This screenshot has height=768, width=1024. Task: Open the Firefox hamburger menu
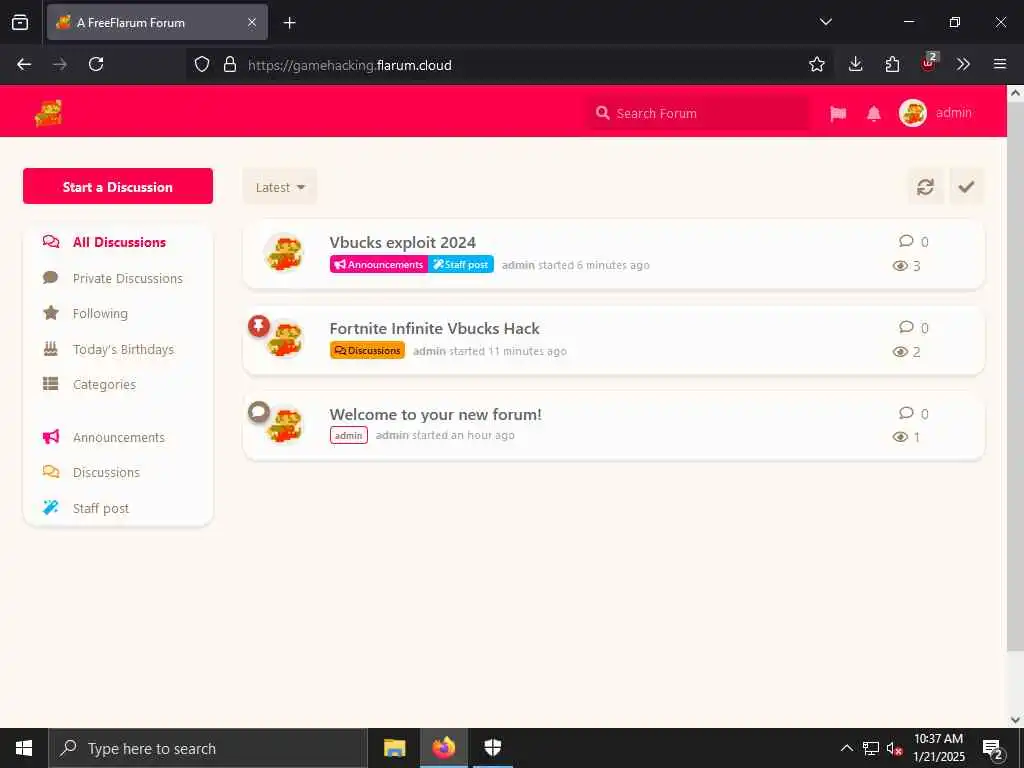coord(1000,64)
